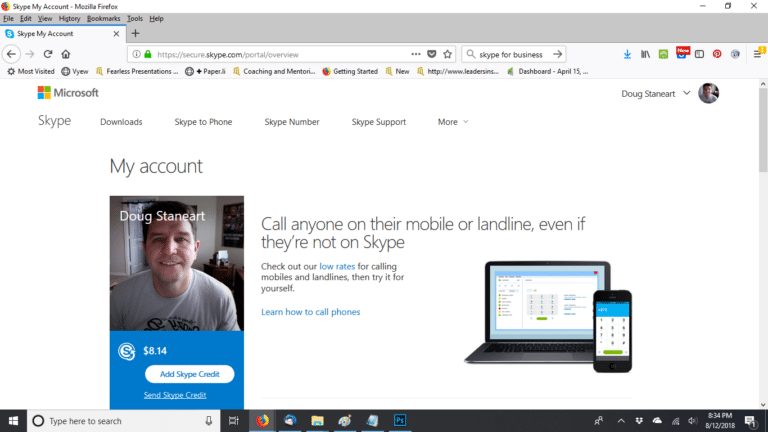The height and width of the screenshot is (432, 768).
Task: Click the taskbar search box
Action: pos(123,421)
